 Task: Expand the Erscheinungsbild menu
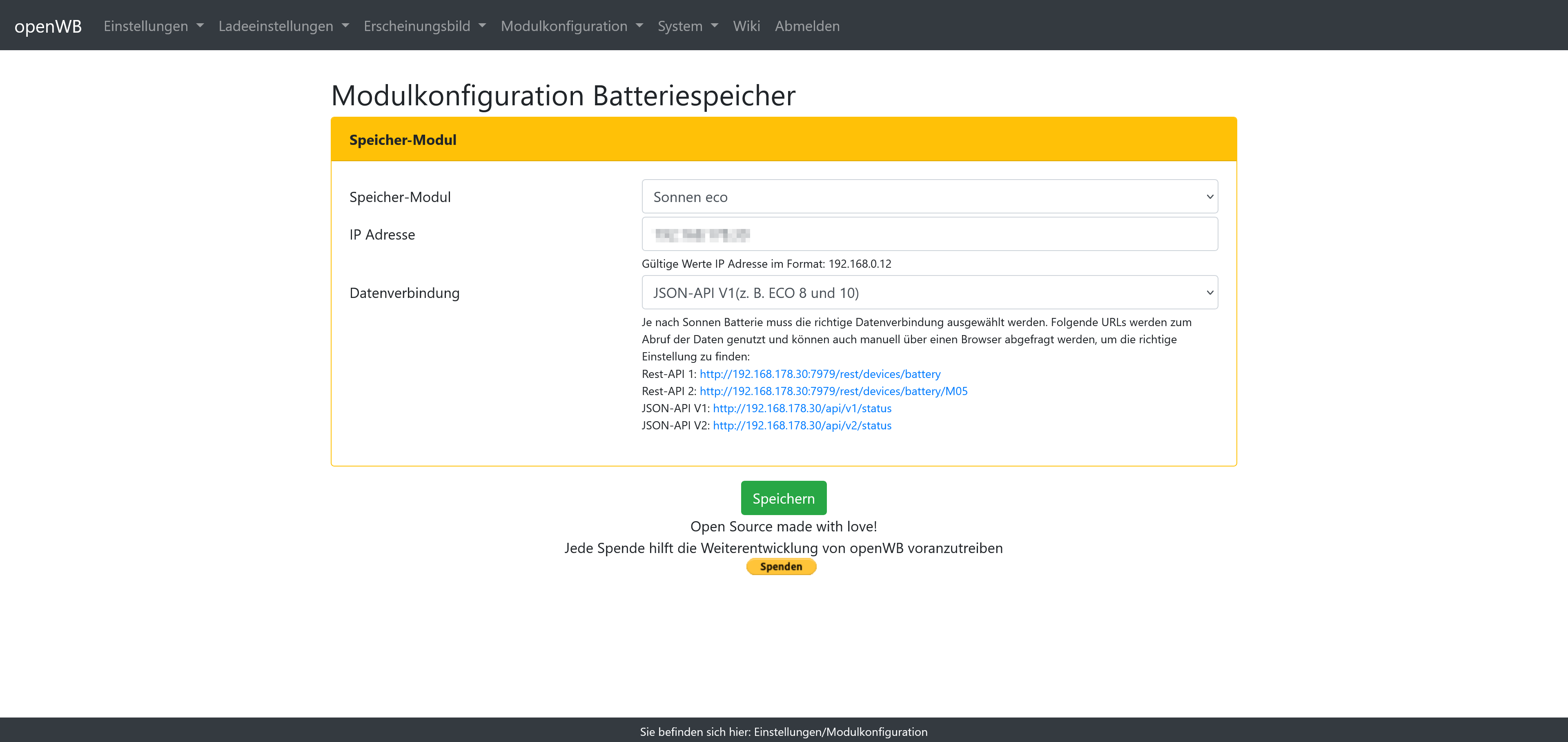pyautogui.click(x=424, y=26)
